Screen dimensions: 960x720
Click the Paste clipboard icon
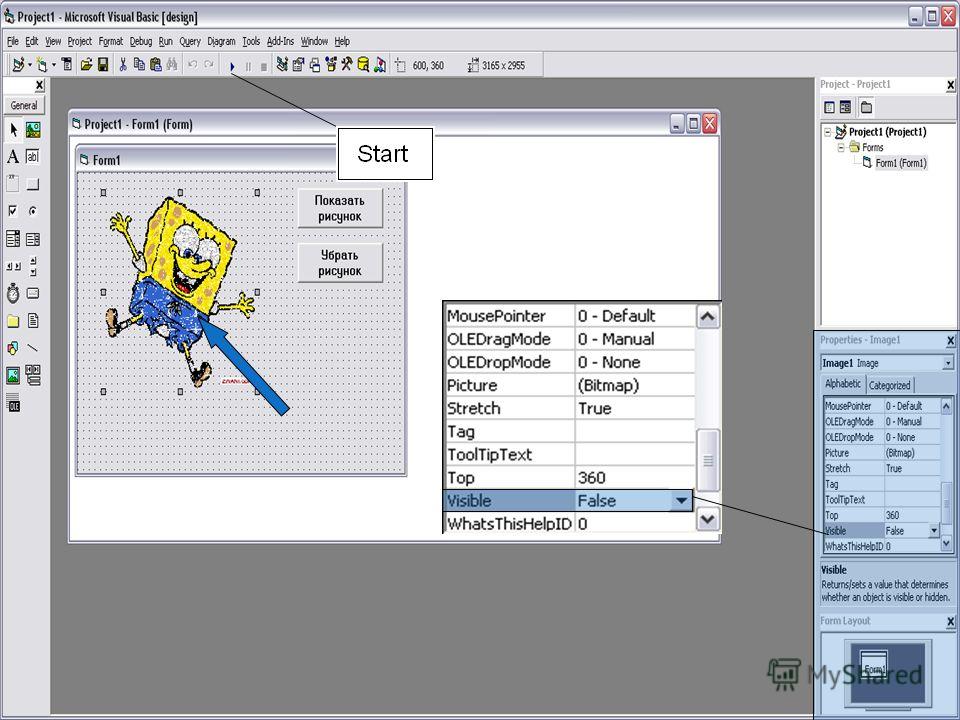(x=156, y=64)
